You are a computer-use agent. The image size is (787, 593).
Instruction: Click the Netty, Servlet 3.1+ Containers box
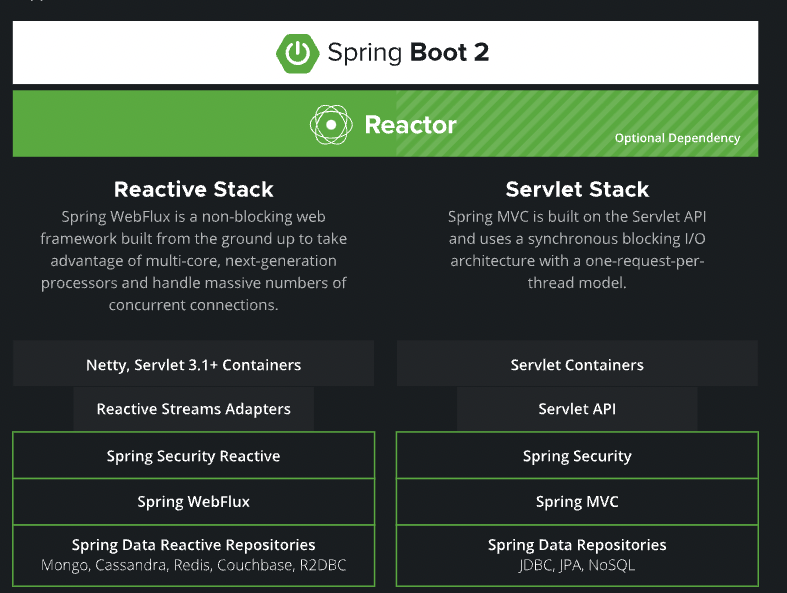(194, 364)
